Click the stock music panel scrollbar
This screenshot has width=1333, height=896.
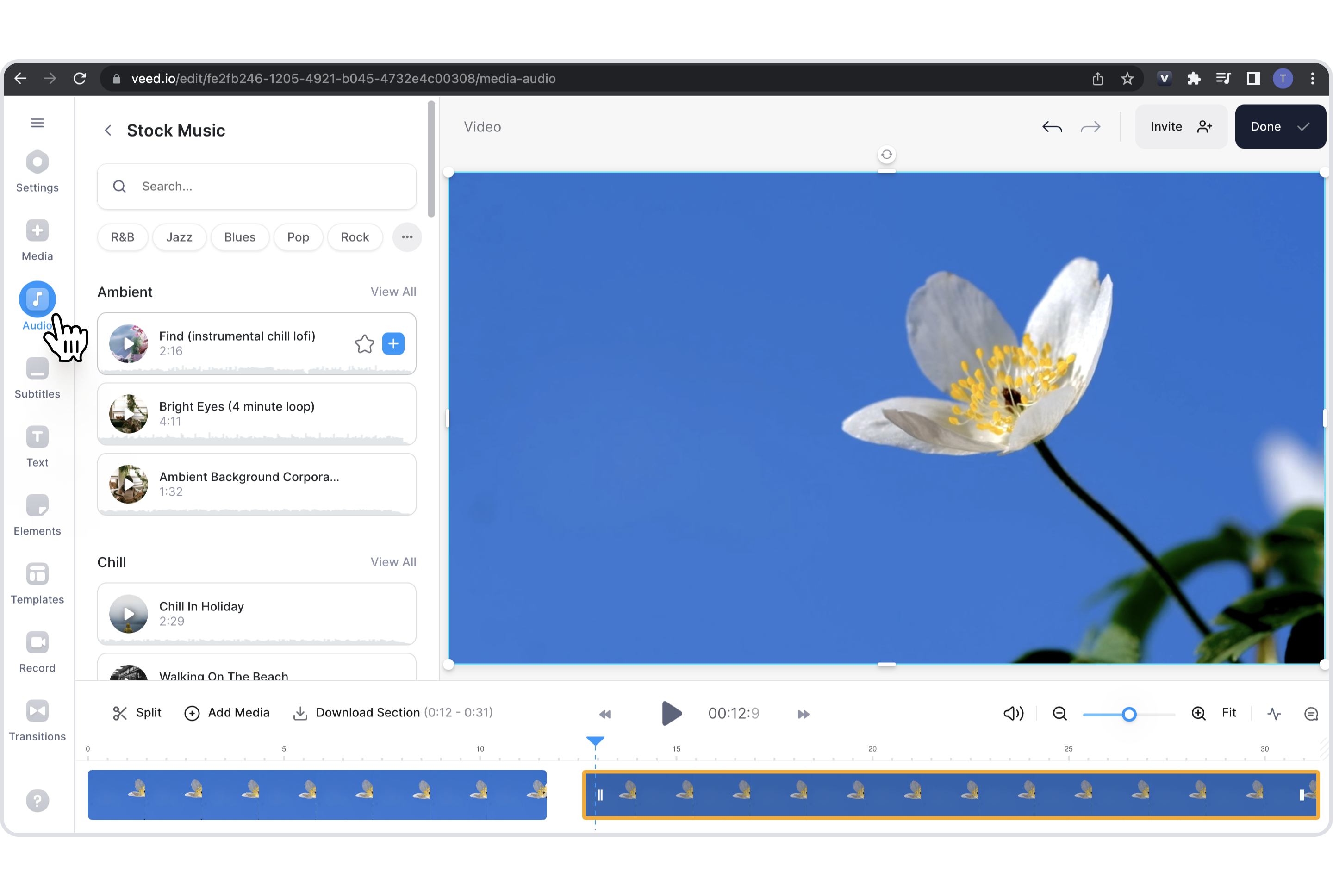[x=431, y=159]
